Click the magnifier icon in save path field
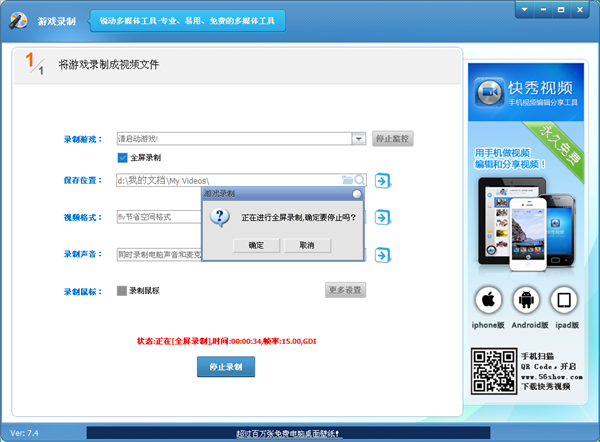Viewport: 600px width, 442px height. (359, 179)
